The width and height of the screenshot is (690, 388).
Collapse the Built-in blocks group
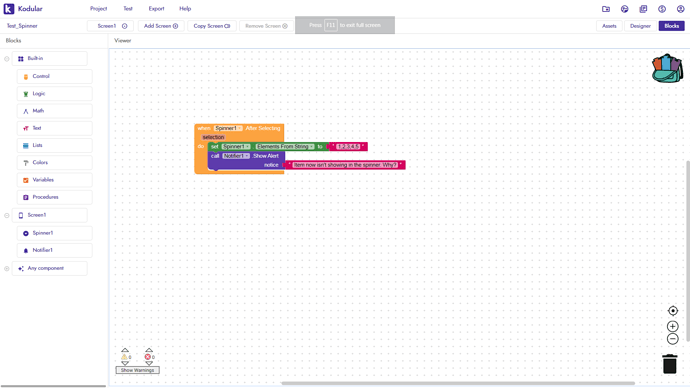click(x=7, y=59)
